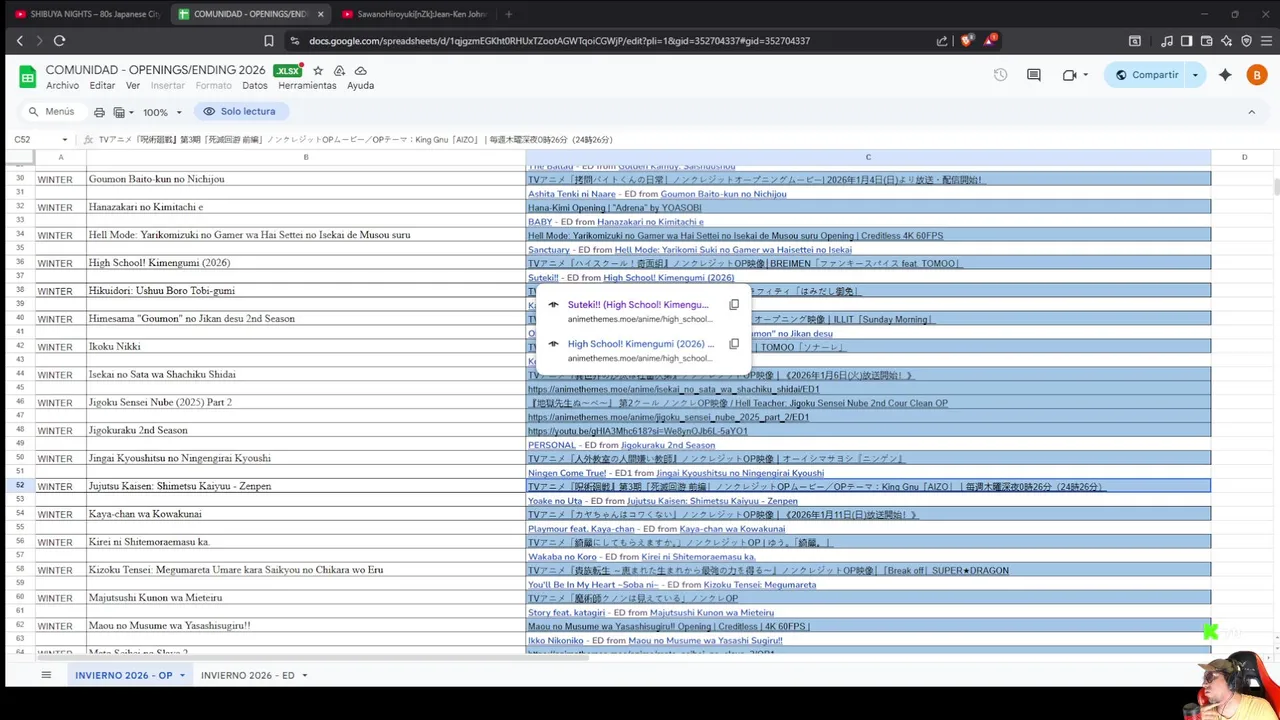Start a Meet call camera icon
This screenshot has width=1280, height=720.
point(1069,75)
